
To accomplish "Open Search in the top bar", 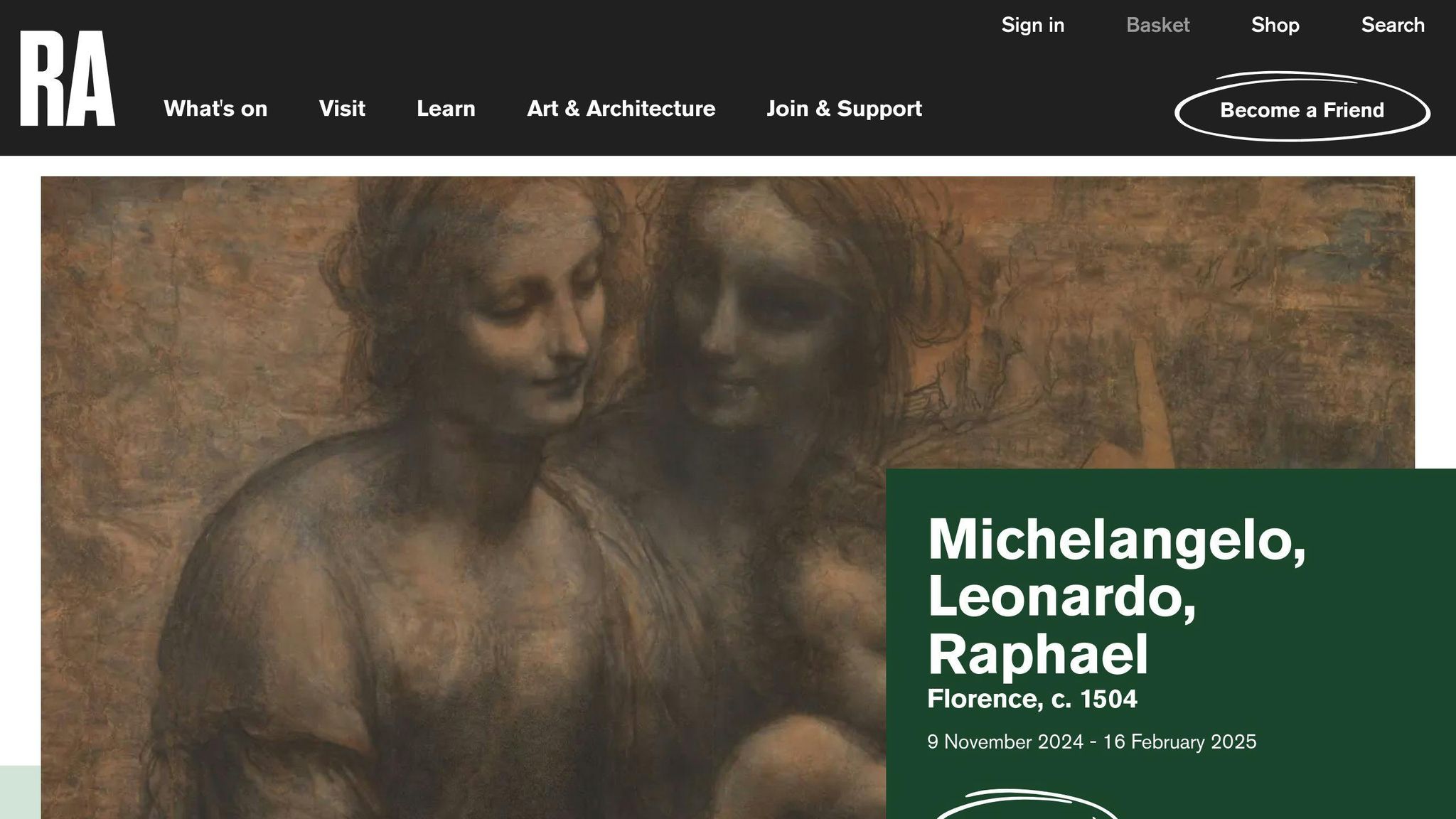I will (x=1393, y=25).
